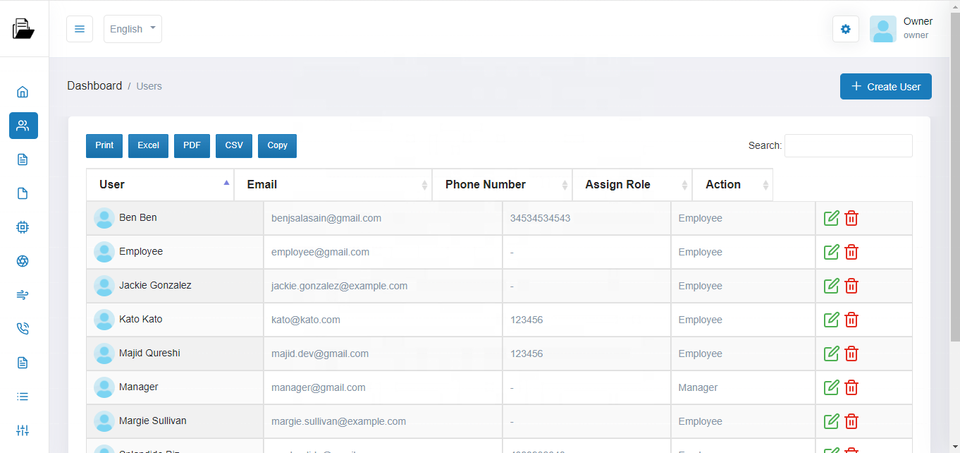Go to Dashboard breadcrumb link
960x453 pixels.
(x=94, y=86)
